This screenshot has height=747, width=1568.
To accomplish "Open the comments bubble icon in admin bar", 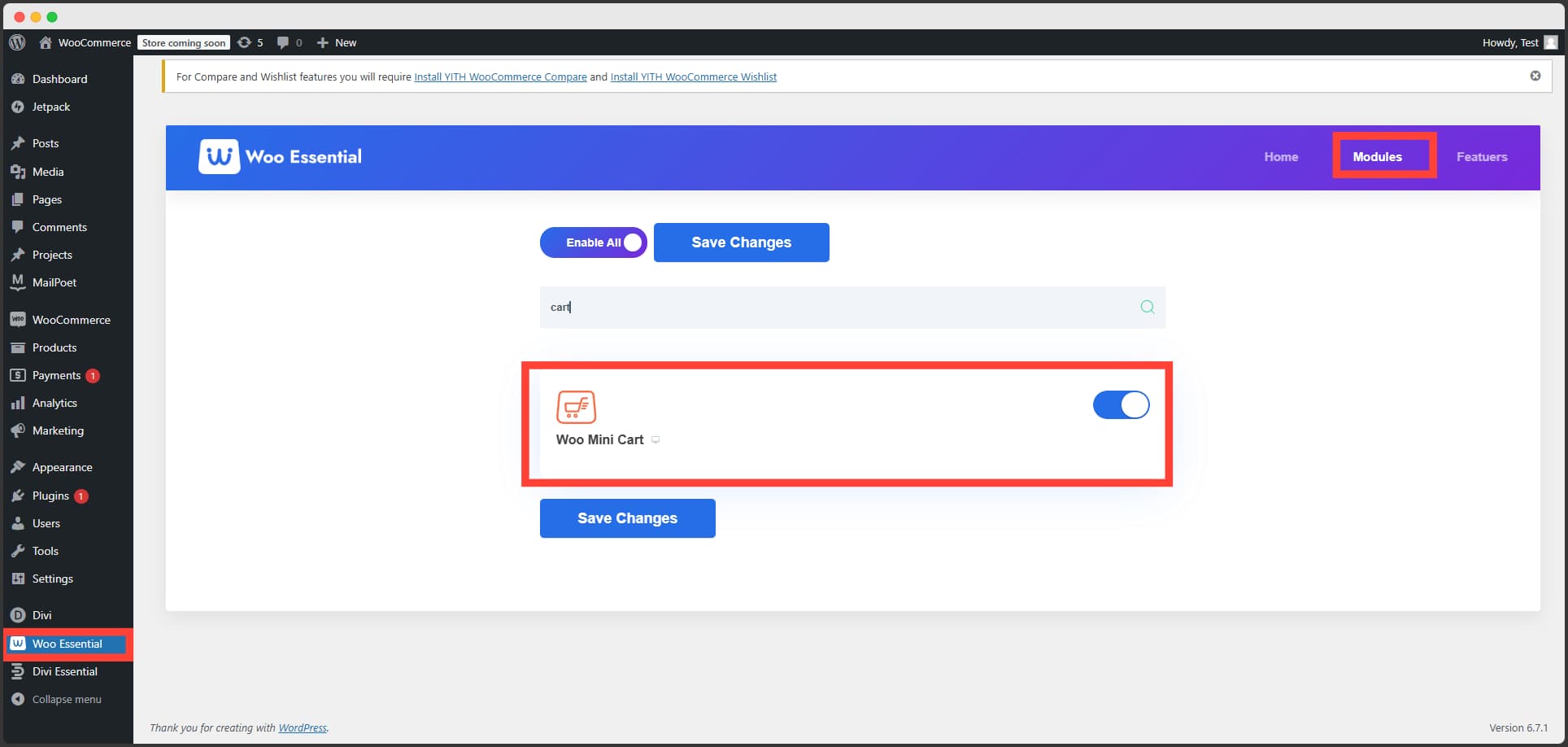I will pos(283,42).
